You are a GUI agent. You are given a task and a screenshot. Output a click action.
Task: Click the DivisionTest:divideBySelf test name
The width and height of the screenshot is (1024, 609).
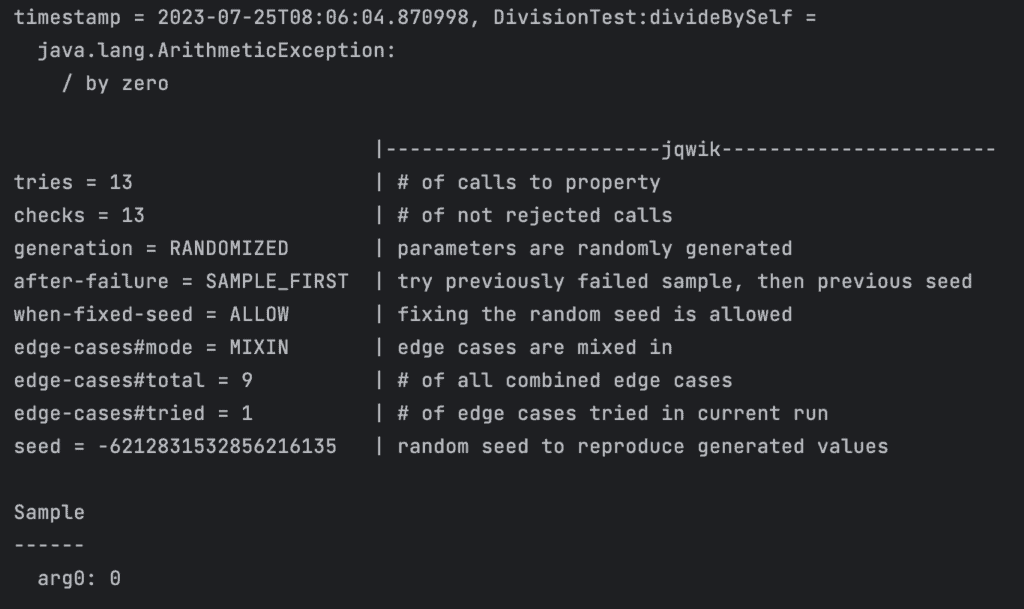[643, 18]
